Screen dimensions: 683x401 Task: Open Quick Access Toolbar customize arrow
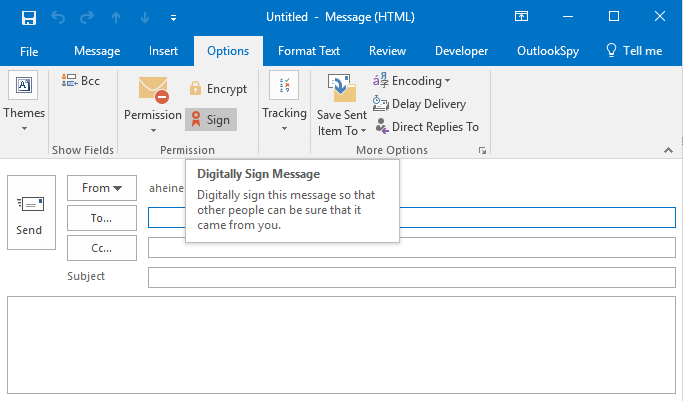[173, 18]
